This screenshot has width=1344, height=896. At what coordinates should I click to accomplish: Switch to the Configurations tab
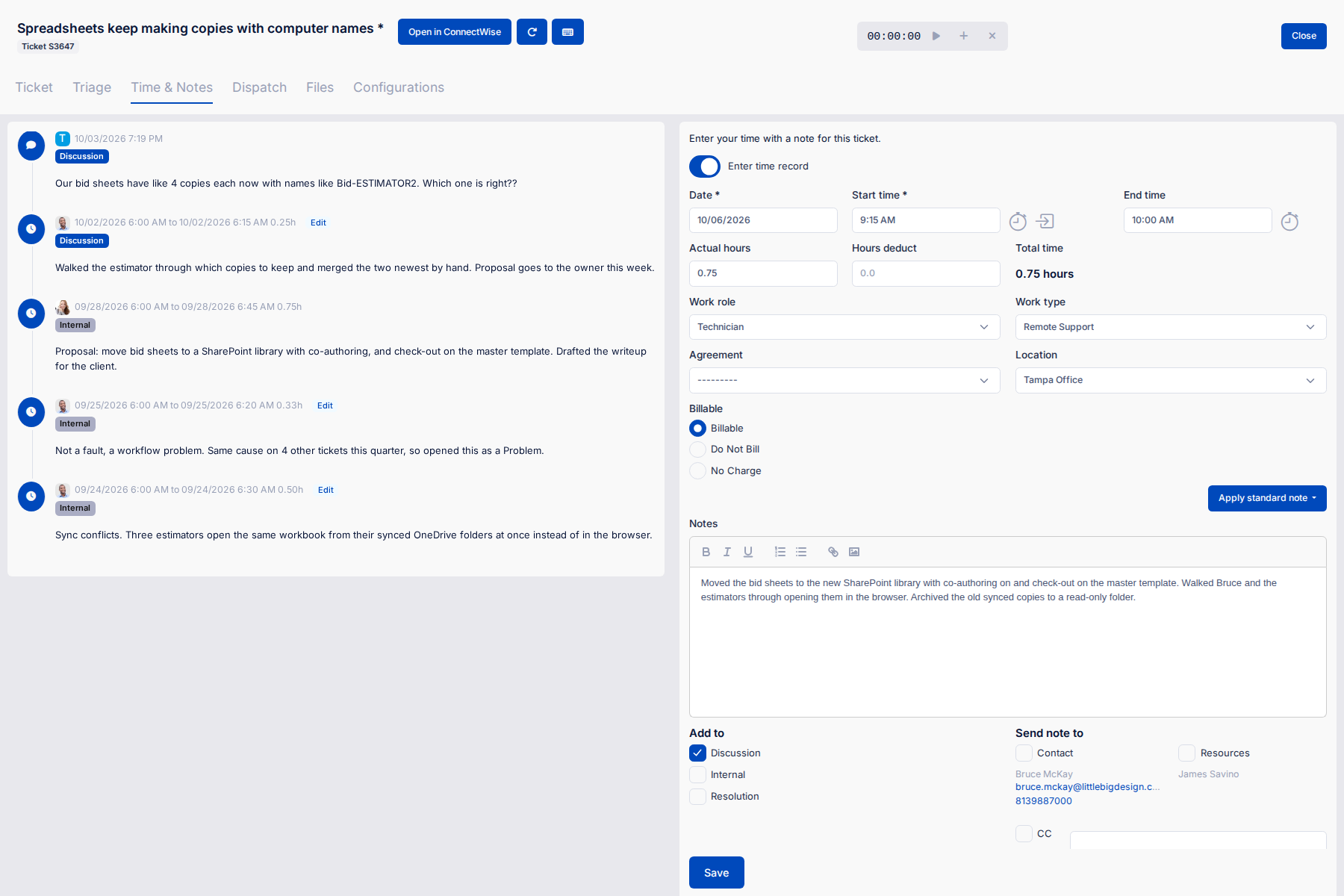pyautogui.click(x=399, y=87)
